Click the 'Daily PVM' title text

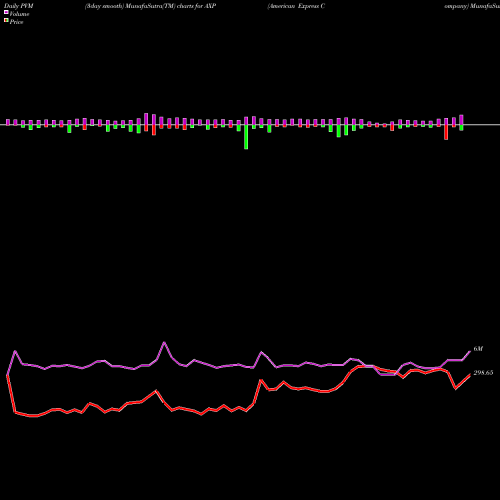[x=18, y=6]
